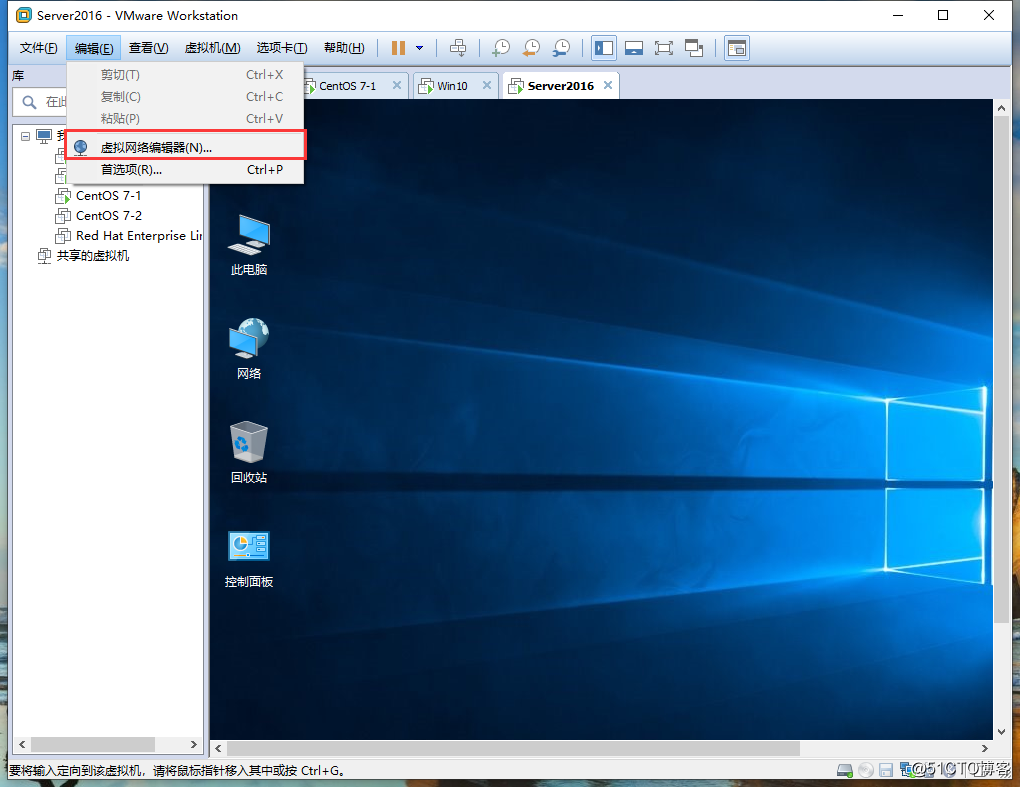Toggle the thumbnail bar view icon
The height and width of the screenshot is (787, 1020).
pyautogui.click(x=634, y=48)
